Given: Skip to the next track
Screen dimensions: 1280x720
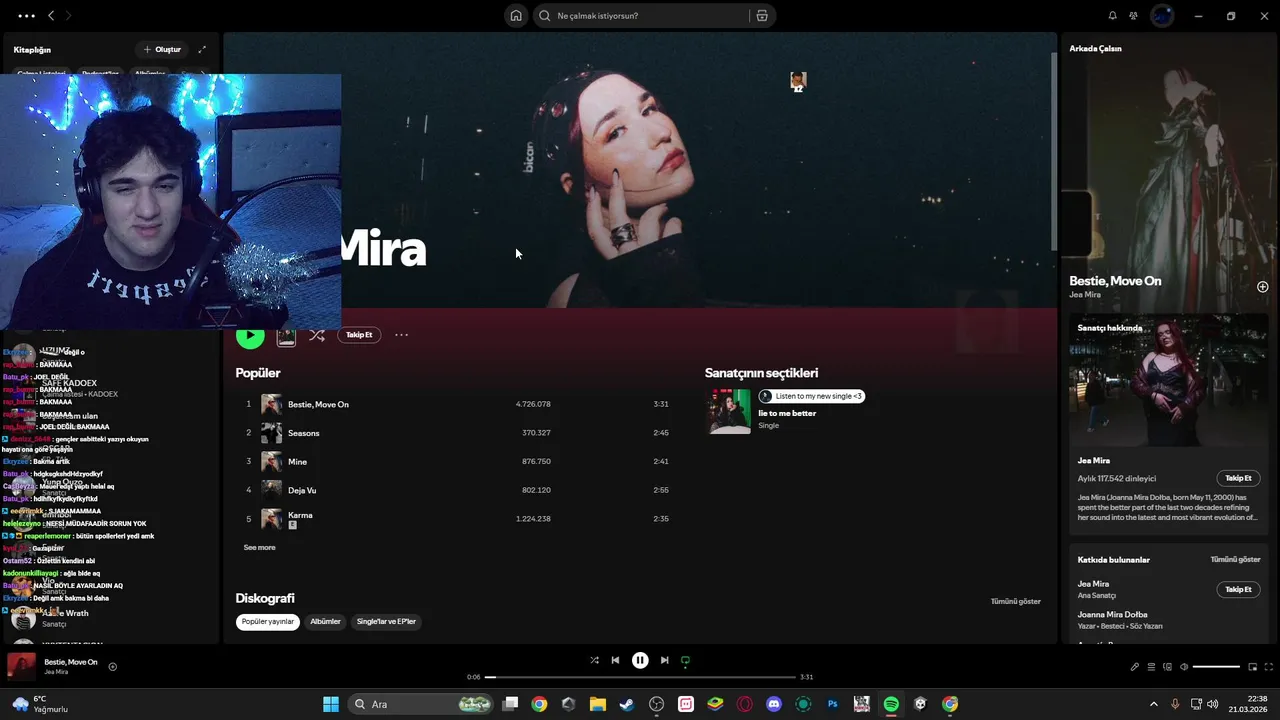Looking at the screenshot, I should (664, 660).
